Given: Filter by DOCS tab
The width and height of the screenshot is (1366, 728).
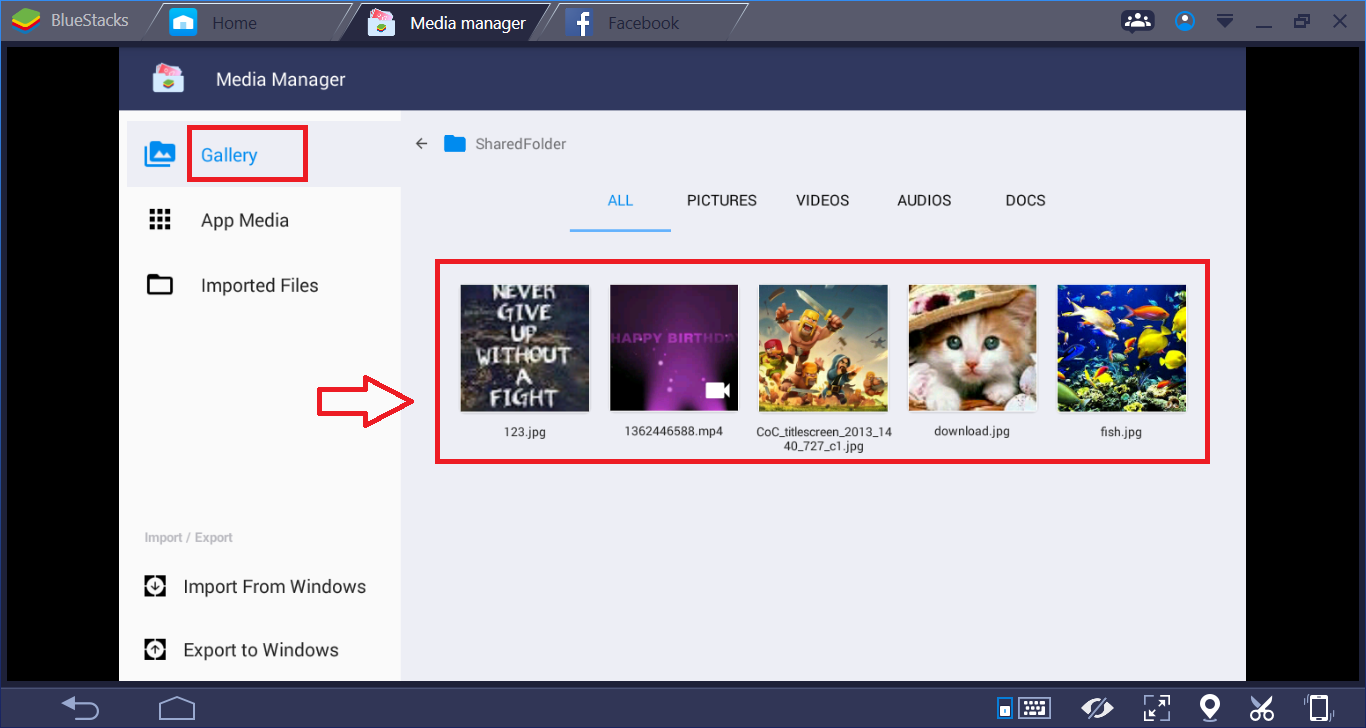Looking at the screenshot, I should tap(1026, 201).
